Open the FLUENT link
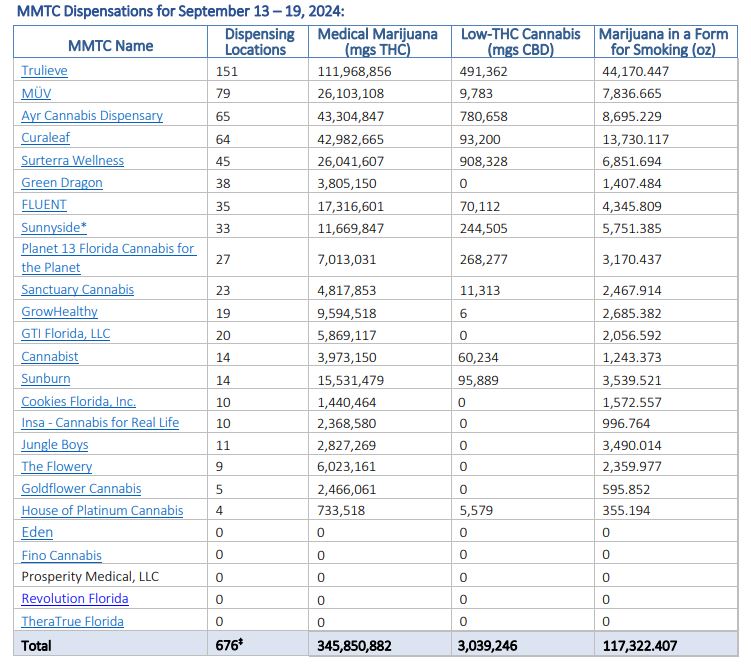Viewport: 751px width, 669px height. 44,204
